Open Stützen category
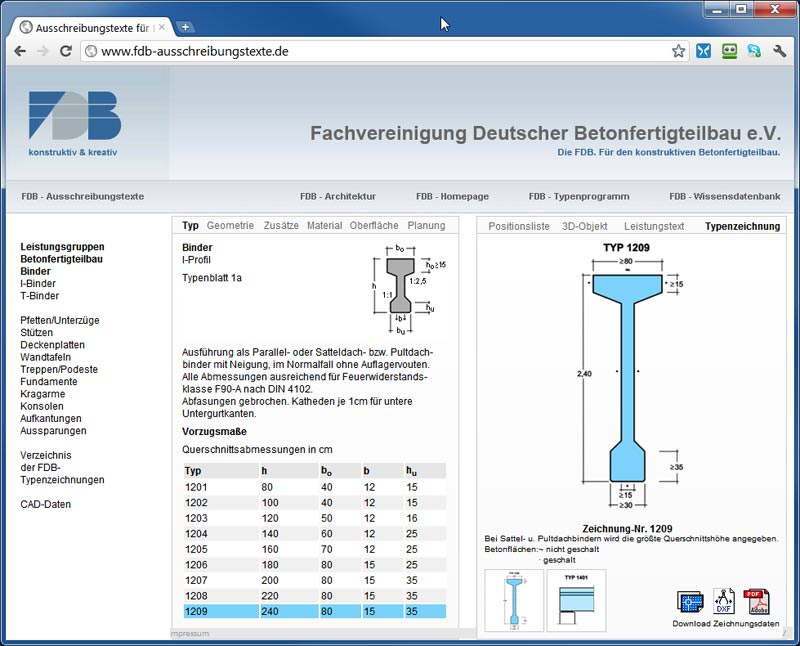This screenshot has height=646, width=800. point(36,333)
